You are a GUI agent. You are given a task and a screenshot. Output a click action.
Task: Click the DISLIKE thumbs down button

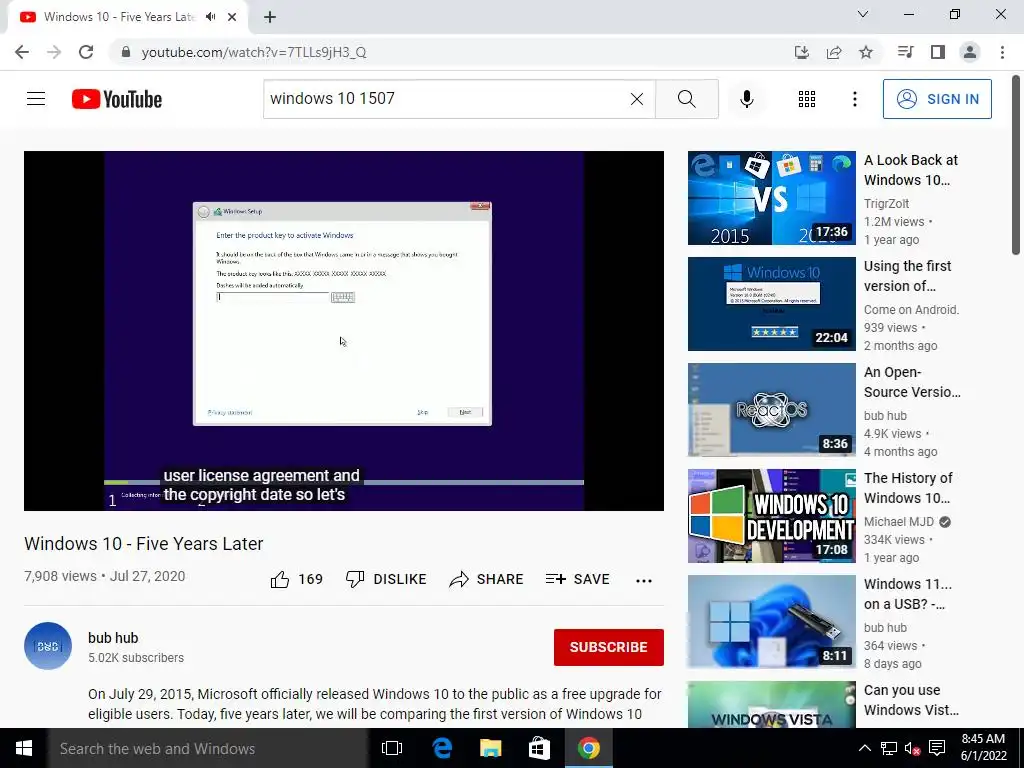click(x=386, y=579)
